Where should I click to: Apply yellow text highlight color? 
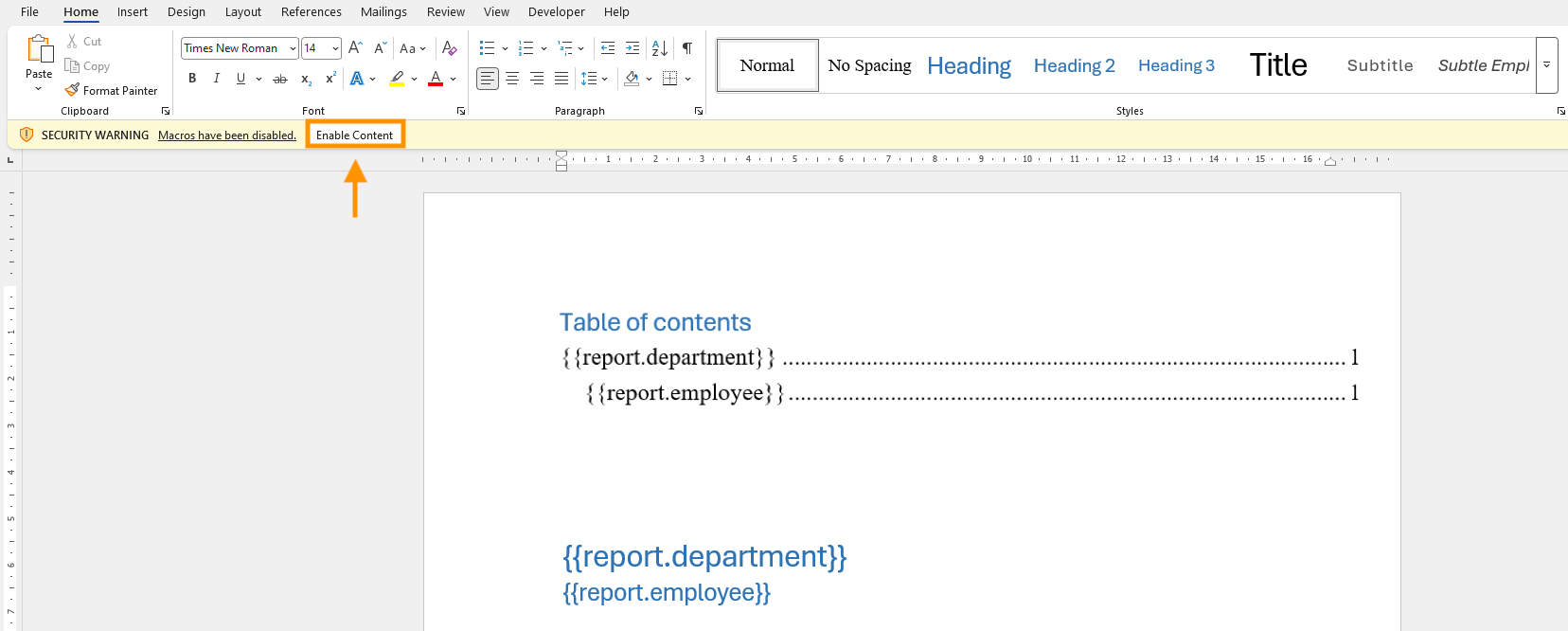pos(398,79)
